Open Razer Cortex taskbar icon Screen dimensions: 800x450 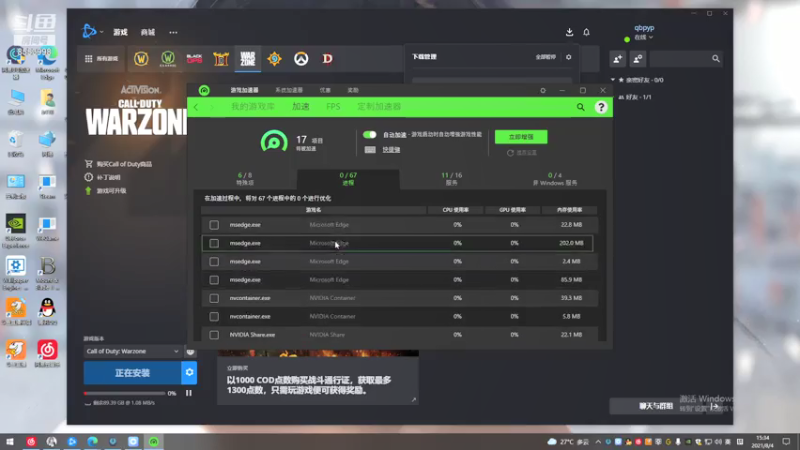point(154,441)
